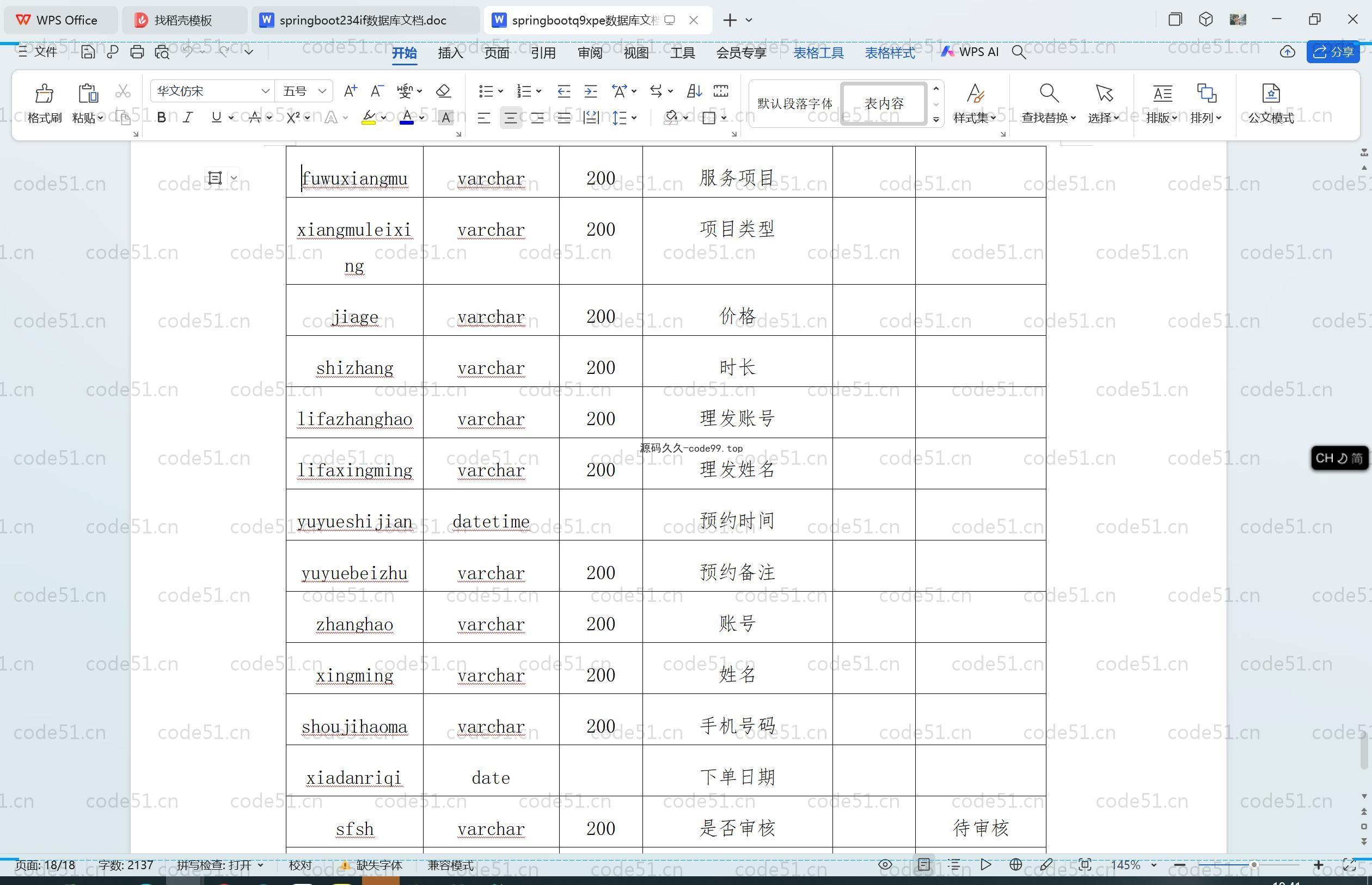Open the zoom percentage 145% dropdown
The image size is (1372, 885).
click(1154, 865)
